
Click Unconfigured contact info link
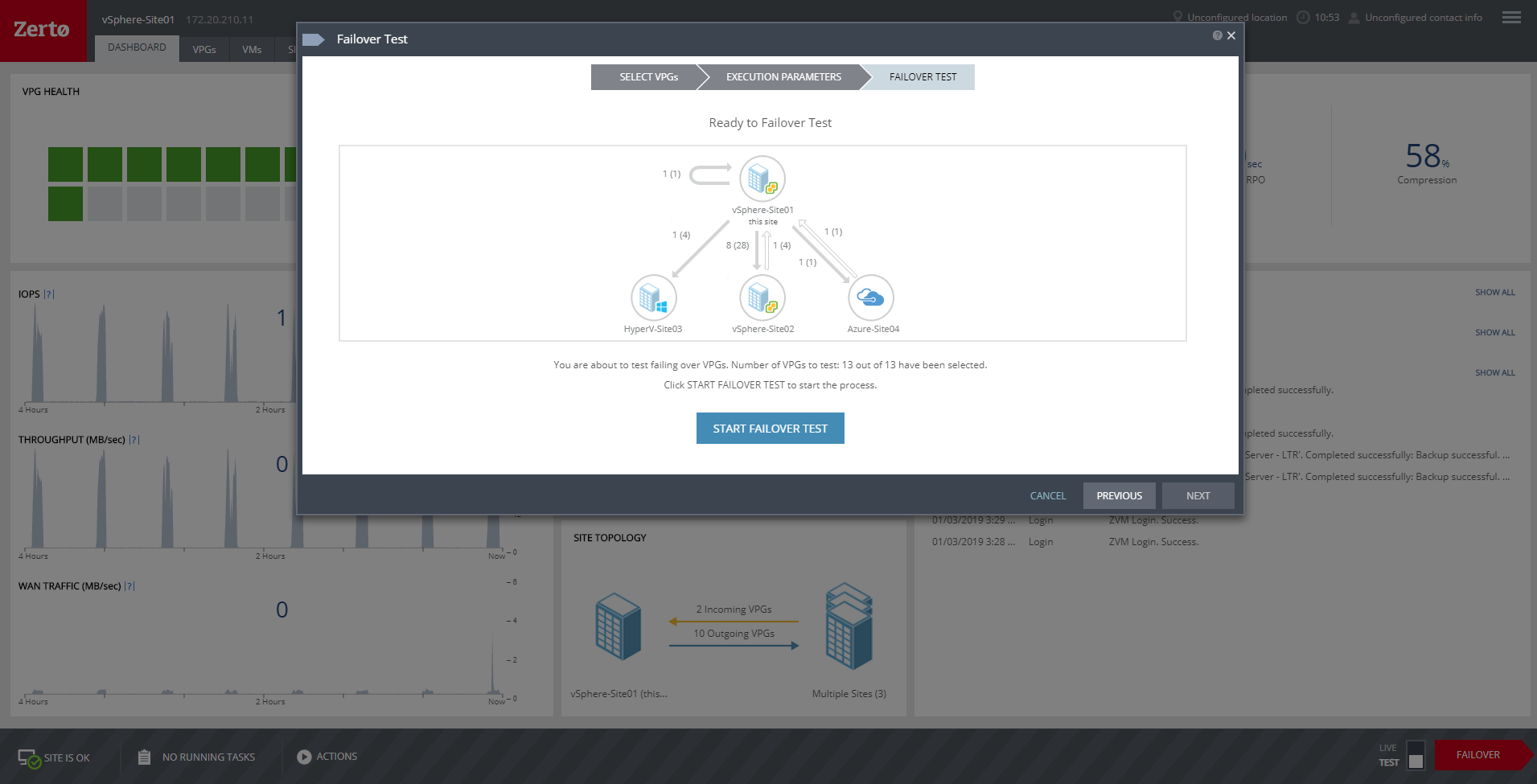click(1424, 18)
